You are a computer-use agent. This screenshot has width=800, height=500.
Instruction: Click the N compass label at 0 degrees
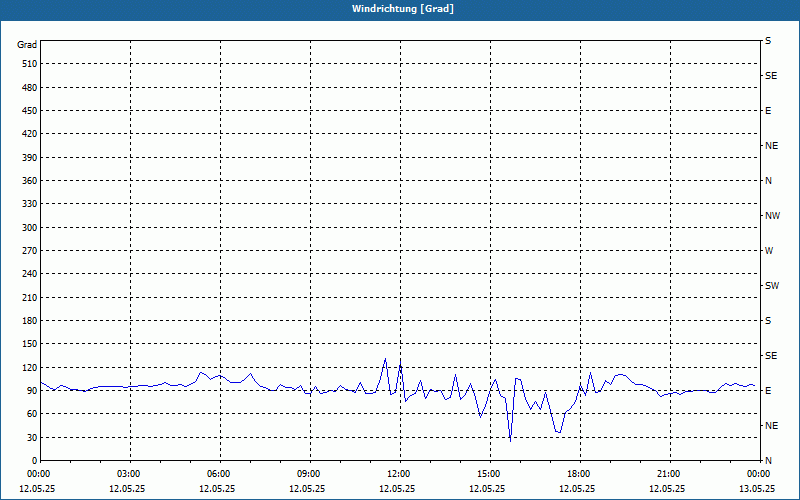coord(768,460)
